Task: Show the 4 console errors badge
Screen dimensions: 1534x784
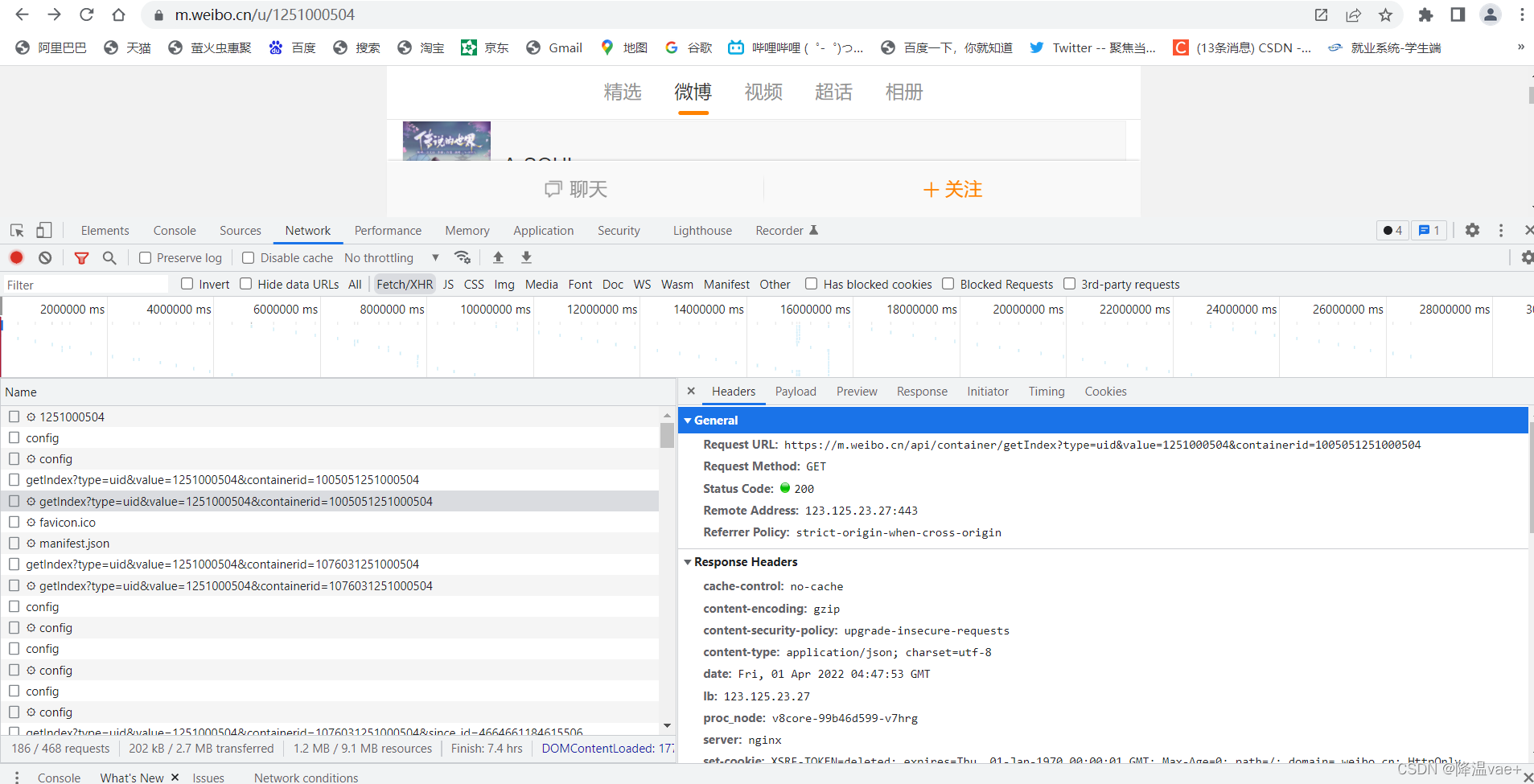Action: tap(1392, 231)
